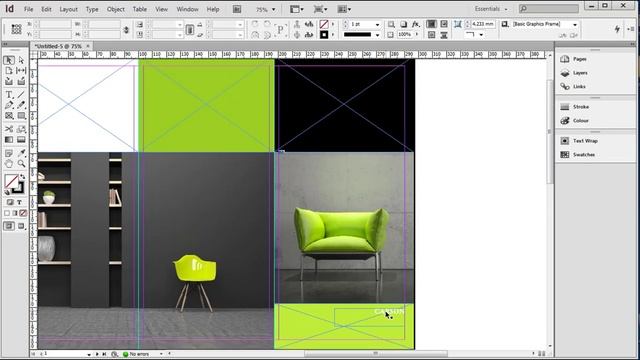
Task: Open the Type menu
Action: pyautogui.click(x=92, y=9)
